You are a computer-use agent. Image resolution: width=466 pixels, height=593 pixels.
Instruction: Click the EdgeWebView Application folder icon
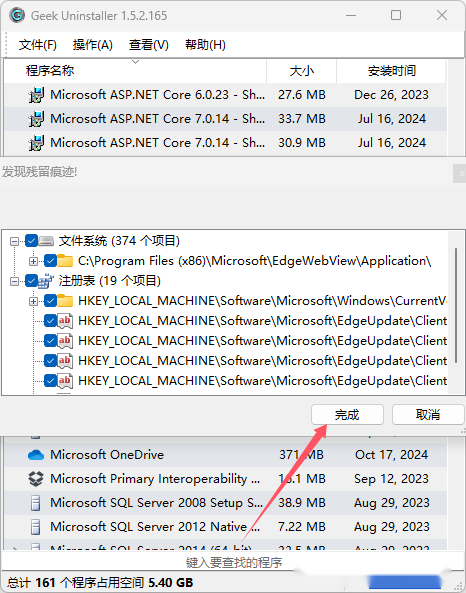[65, 261]
